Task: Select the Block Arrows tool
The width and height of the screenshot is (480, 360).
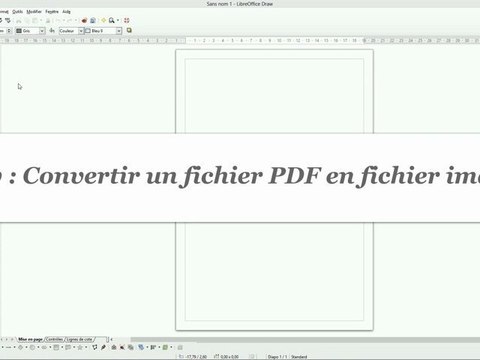Action: (44, 347)
